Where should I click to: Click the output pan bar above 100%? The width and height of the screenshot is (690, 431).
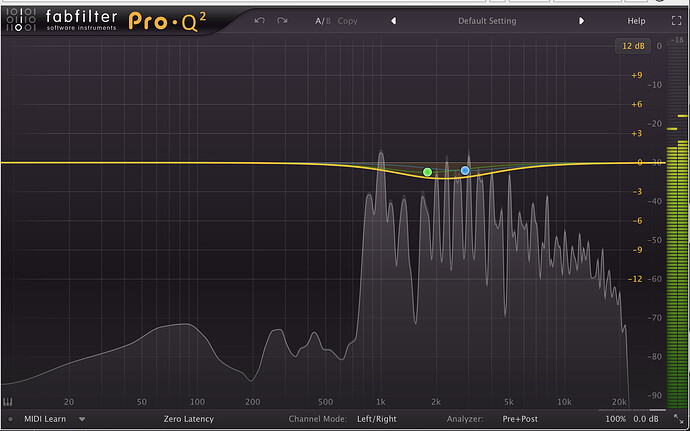pyautogui.click(x=632, y=410)
